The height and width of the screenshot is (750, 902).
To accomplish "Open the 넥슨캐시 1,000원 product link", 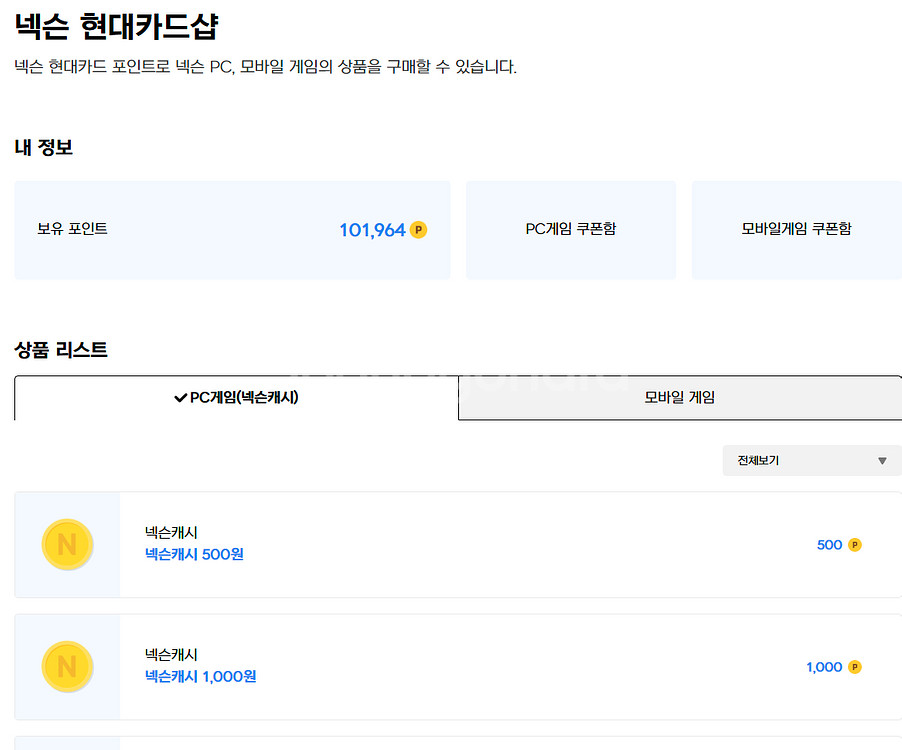I will click(x=201, y=676).
